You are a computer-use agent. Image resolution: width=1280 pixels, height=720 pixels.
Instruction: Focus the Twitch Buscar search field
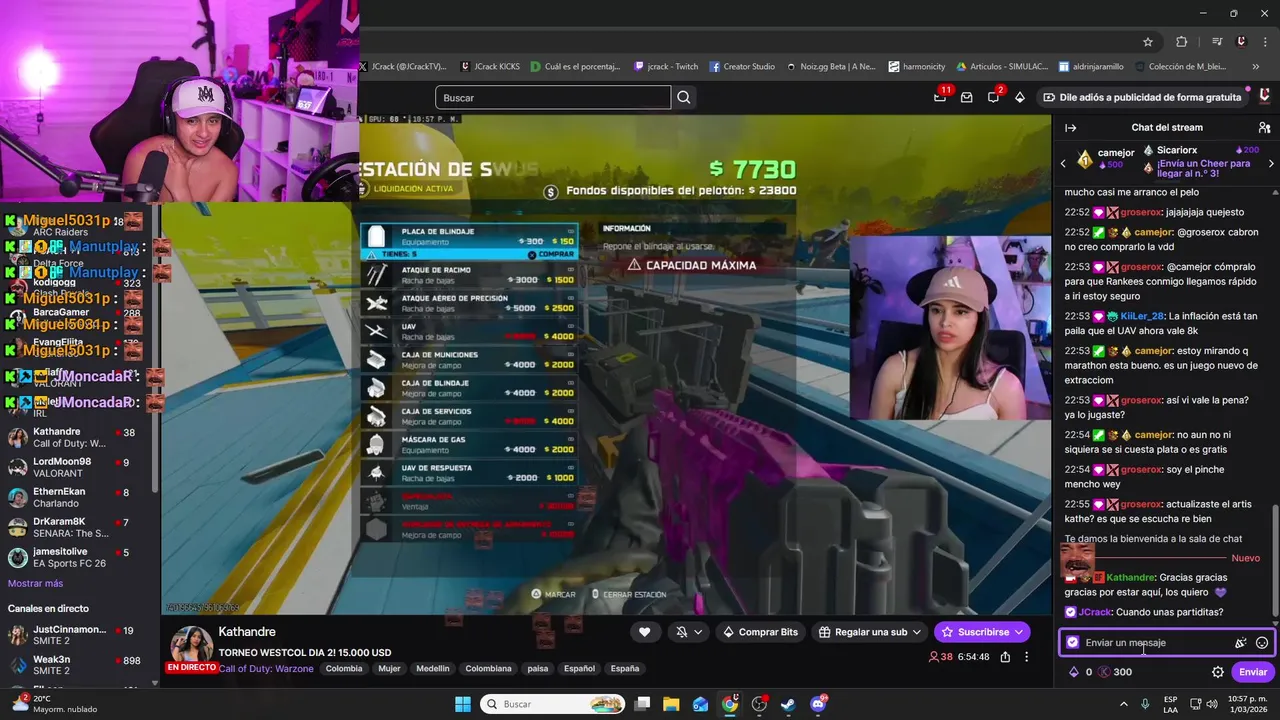coord(553,98)
